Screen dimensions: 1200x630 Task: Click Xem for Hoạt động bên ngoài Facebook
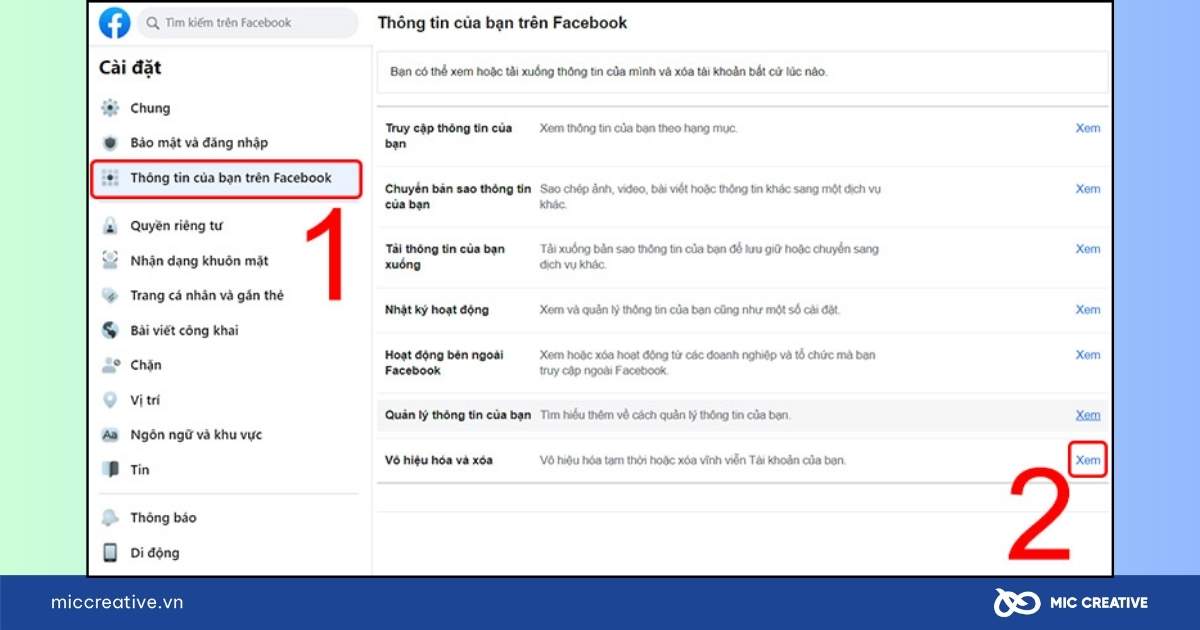(1088, 355)
